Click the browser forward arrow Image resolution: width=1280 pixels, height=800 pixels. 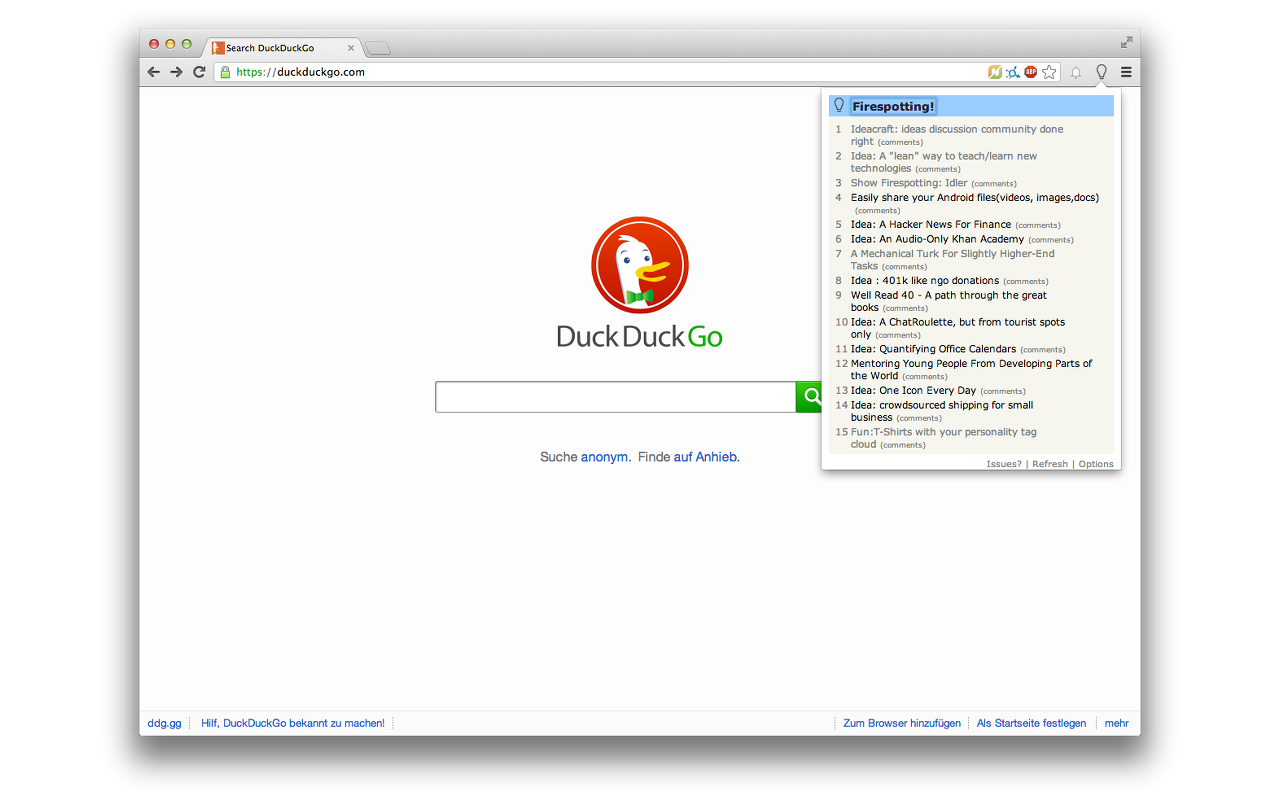click(176, 72)
